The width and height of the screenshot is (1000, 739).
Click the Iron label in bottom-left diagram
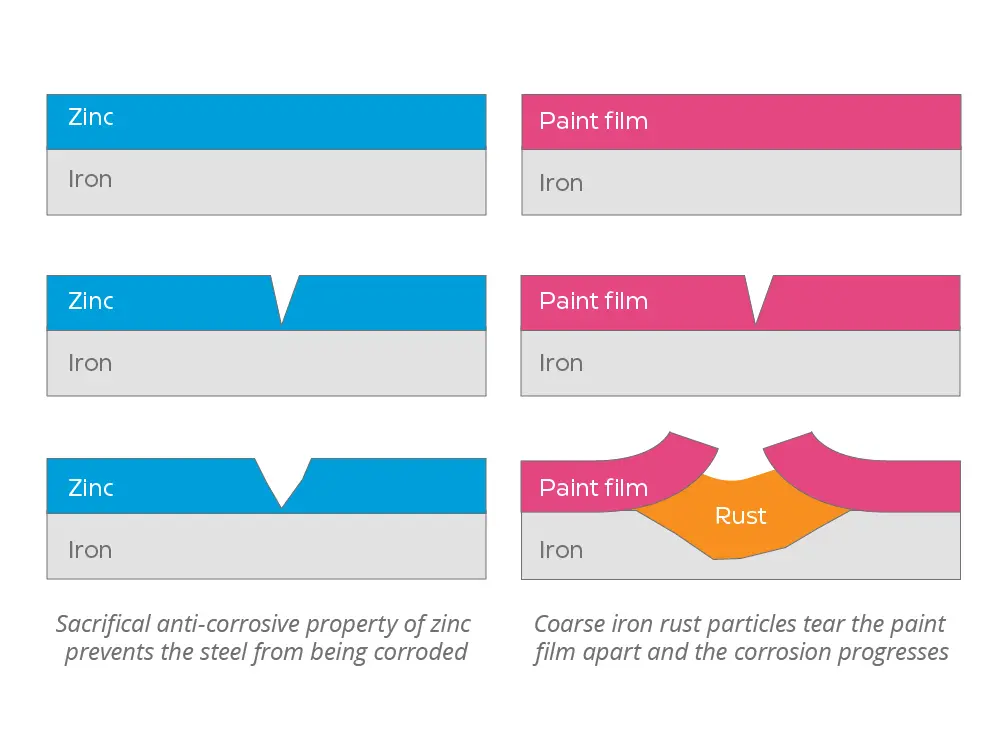tap(90, 550)
